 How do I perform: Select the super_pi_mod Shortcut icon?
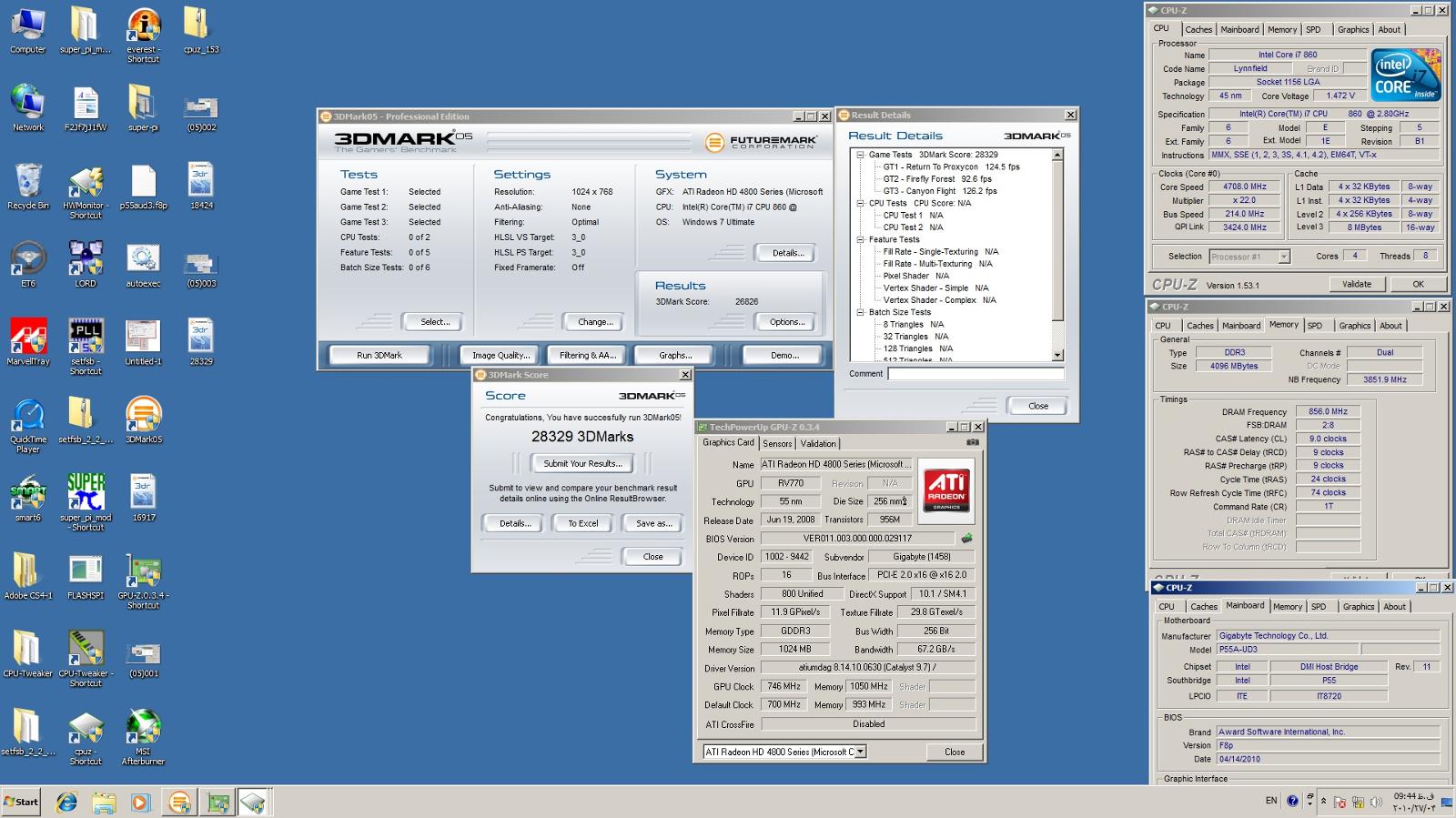86,503
